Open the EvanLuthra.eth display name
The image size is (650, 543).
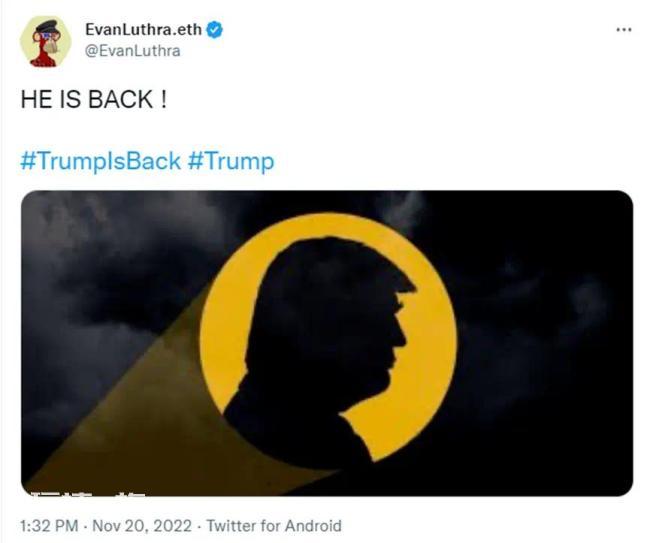tap(143, 29)
